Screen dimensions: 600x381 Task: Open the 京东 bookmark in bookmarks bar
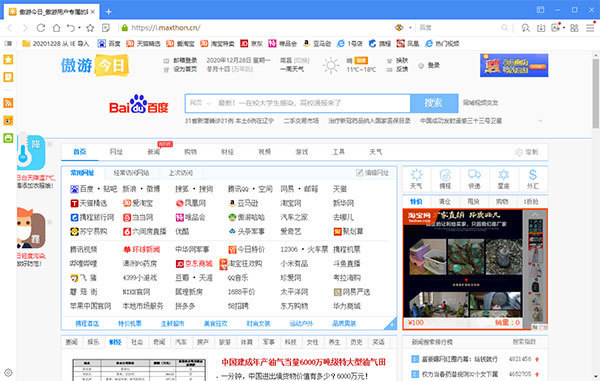tap(251, 44)
